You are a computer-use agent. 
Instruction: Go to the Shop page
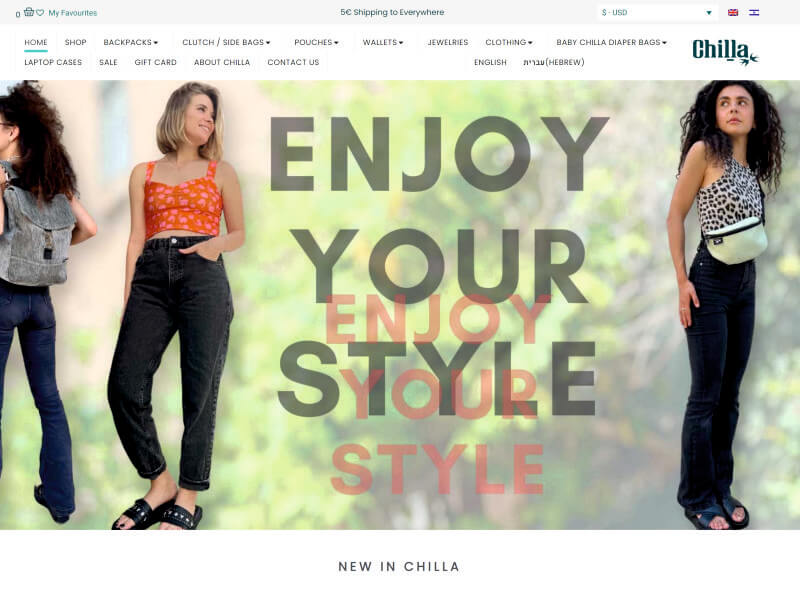tap(76, 42)
